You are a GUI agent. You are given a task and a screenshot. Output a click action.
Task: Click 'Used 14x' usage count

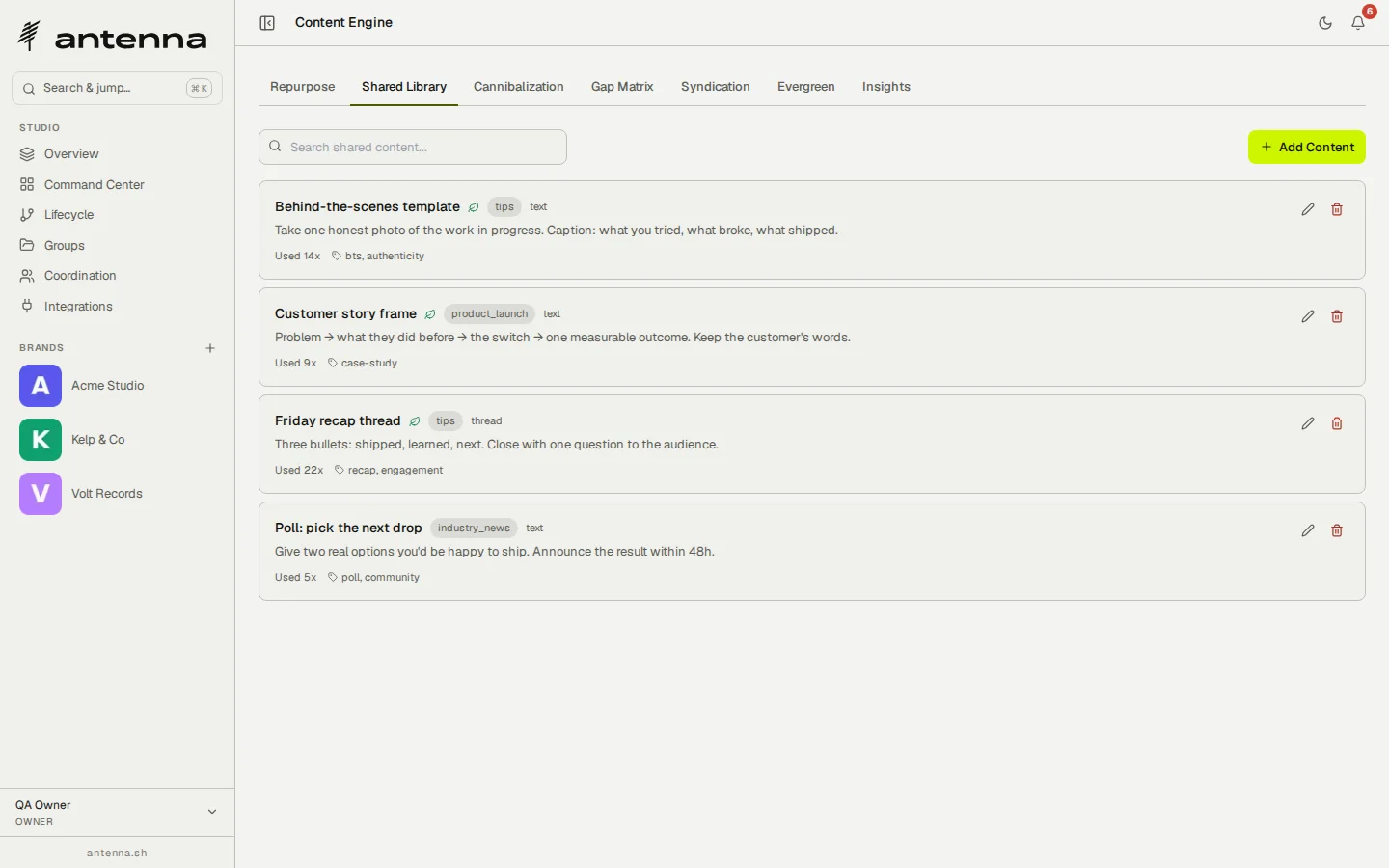coord(297,257)
